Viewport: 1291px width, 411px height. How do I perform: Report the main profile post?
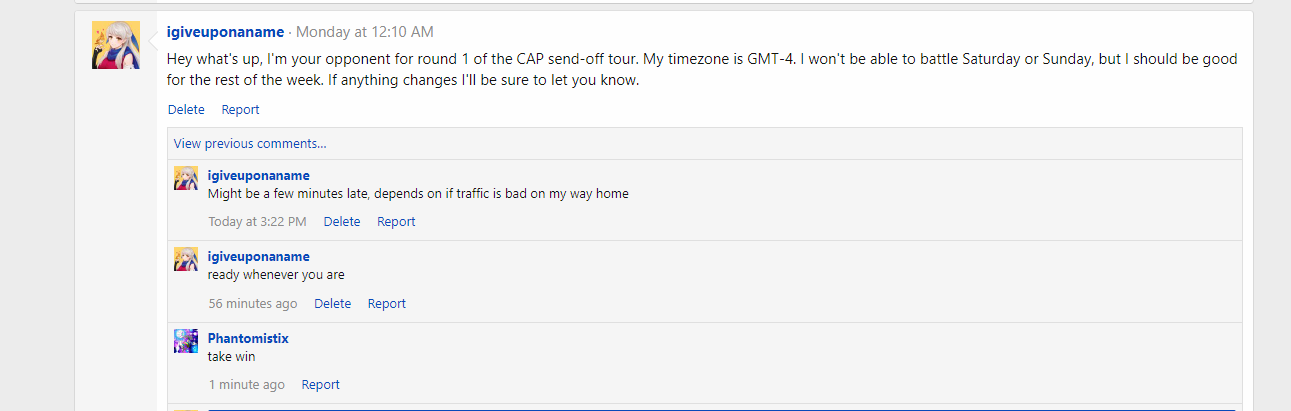pyautogui.click(x=240, y=110)
